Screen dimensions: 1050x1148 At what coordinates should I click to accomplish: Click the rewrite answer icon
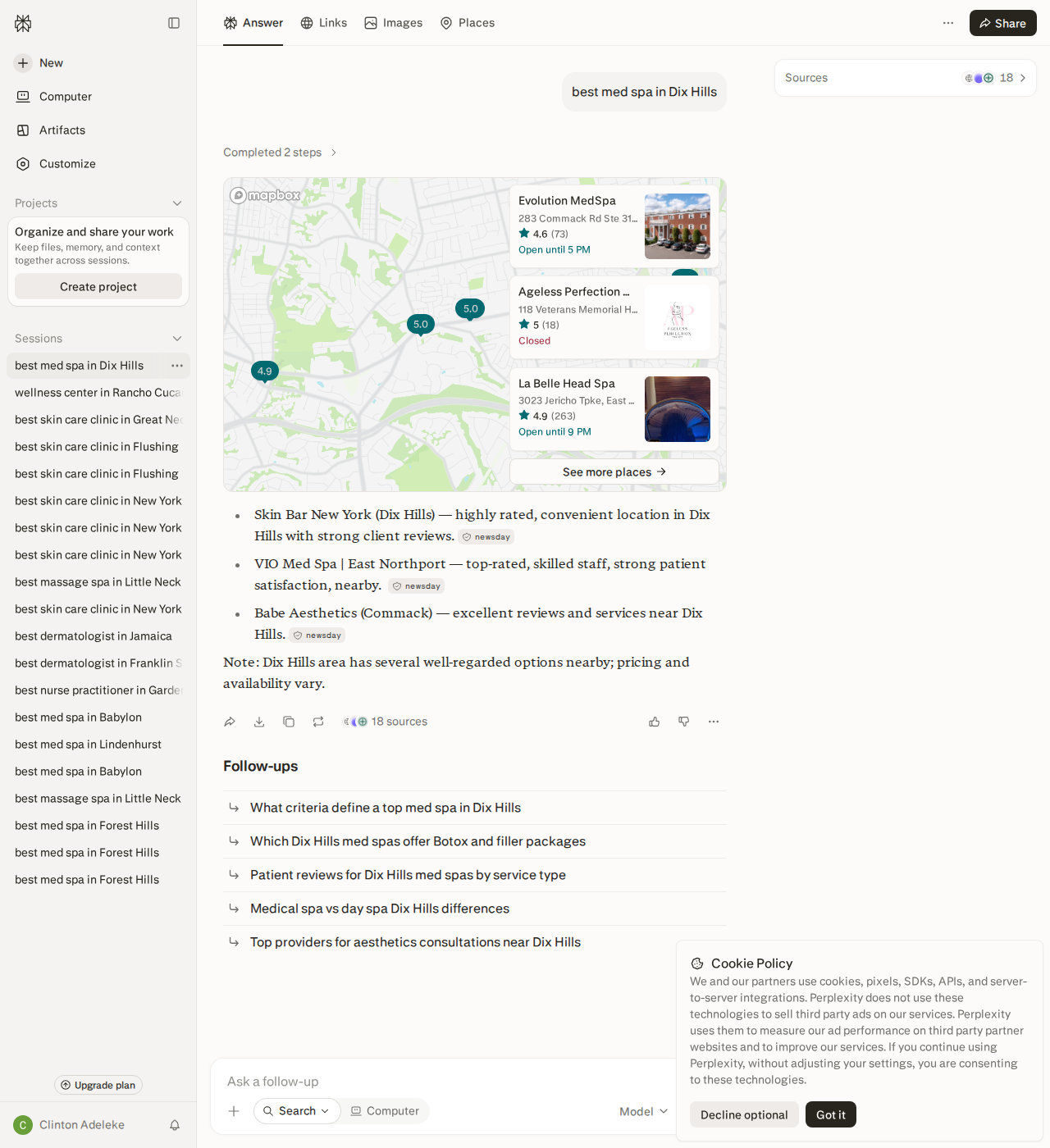(318, 722)
